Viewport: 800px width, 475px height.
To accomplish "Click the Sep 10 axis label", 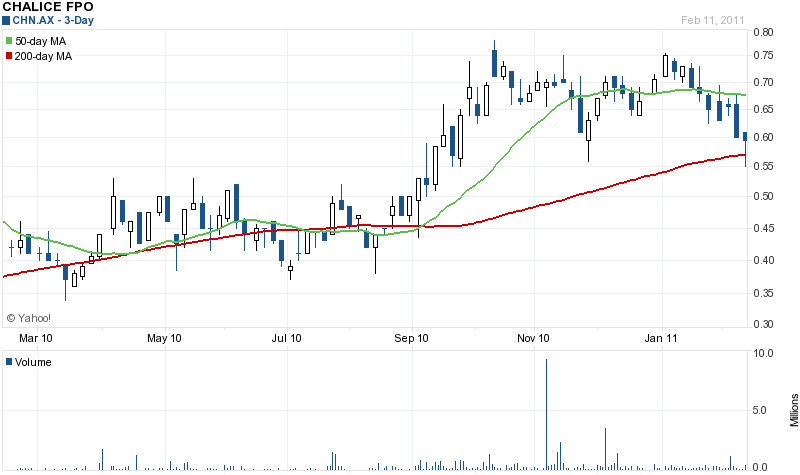I will point(411,338).
